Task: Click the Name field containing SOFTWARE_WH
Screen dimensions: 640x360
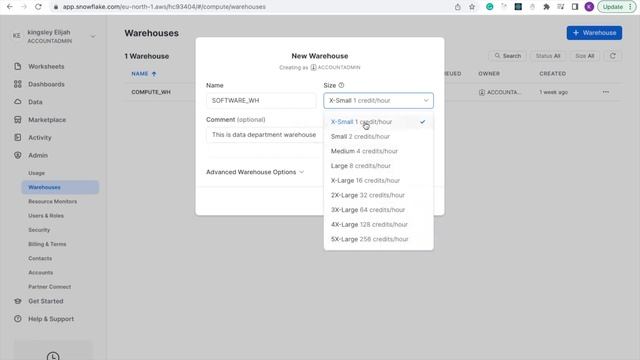Action: (261, 100)
